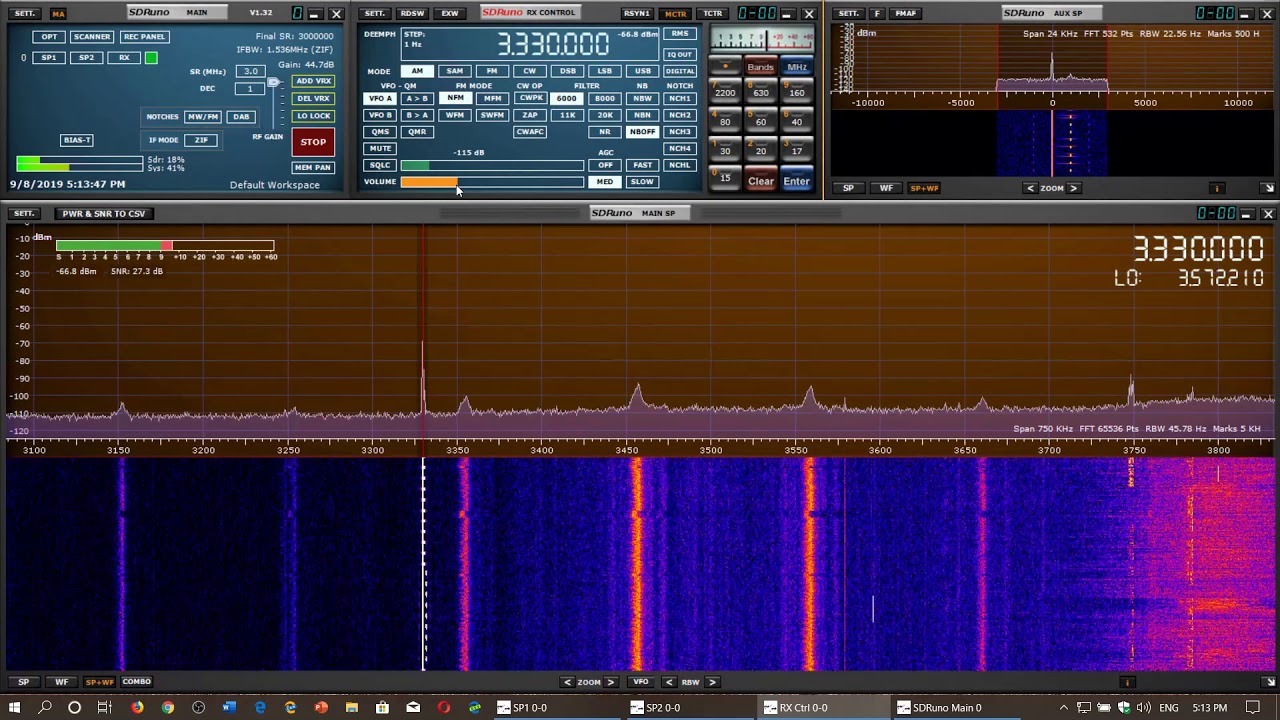Decrease AUX SP zoom
1280x720 pixels.
click(x=1031, y=188)
